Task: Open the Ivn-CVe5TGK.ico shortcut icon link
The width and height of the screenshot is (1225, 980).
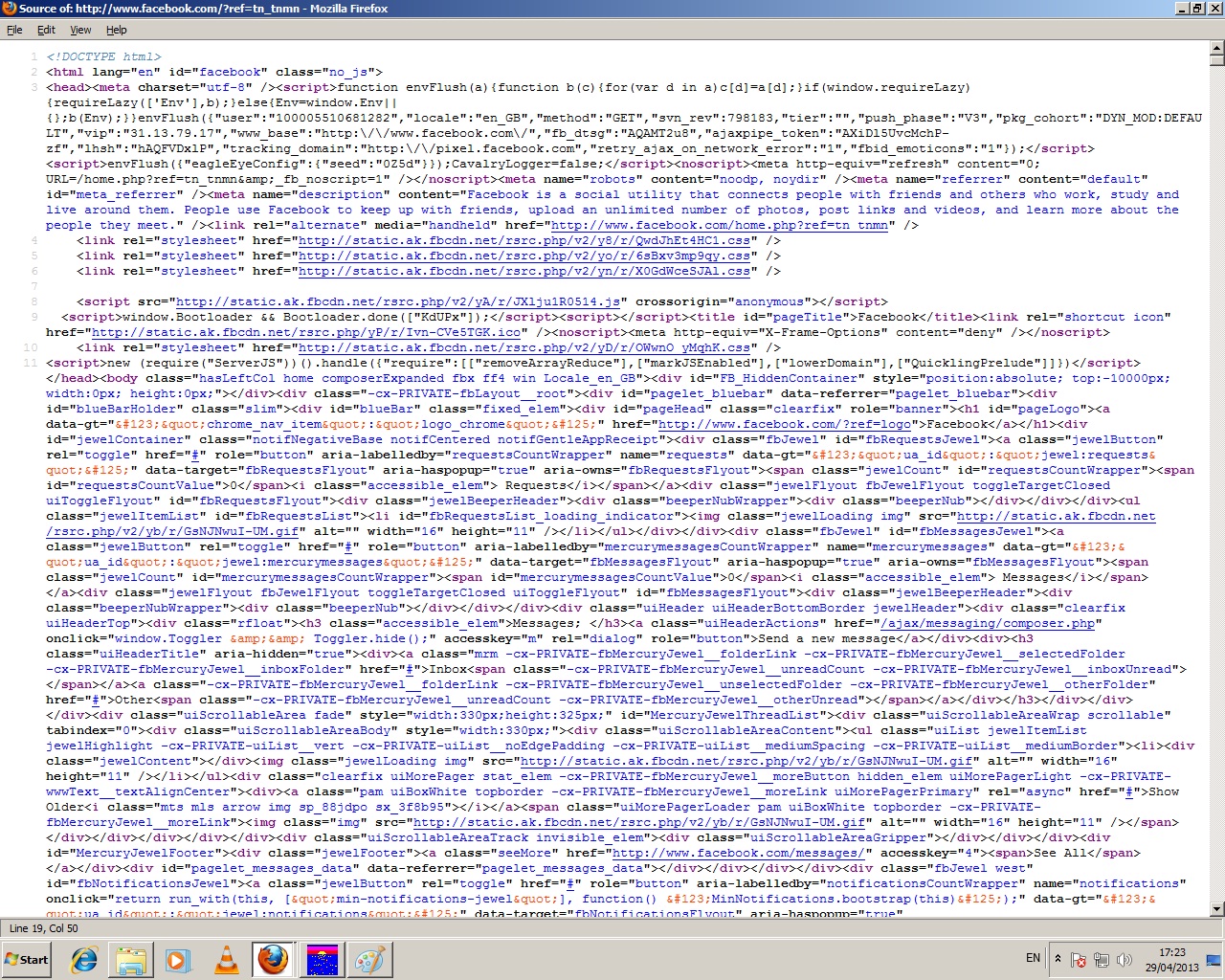Action: tap(306, 333)
